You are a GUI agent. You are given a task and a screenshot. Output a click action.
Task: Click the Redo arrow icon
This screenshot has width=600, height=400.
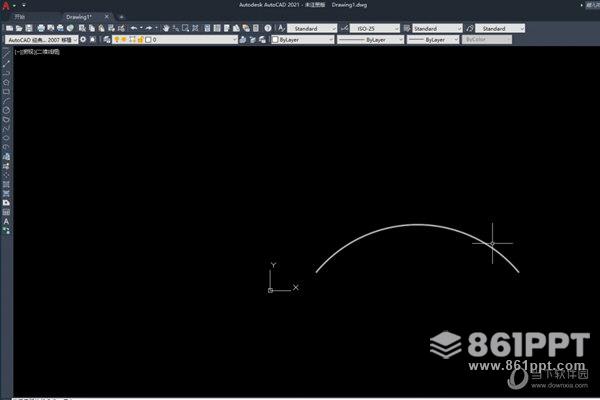(149, 28)
